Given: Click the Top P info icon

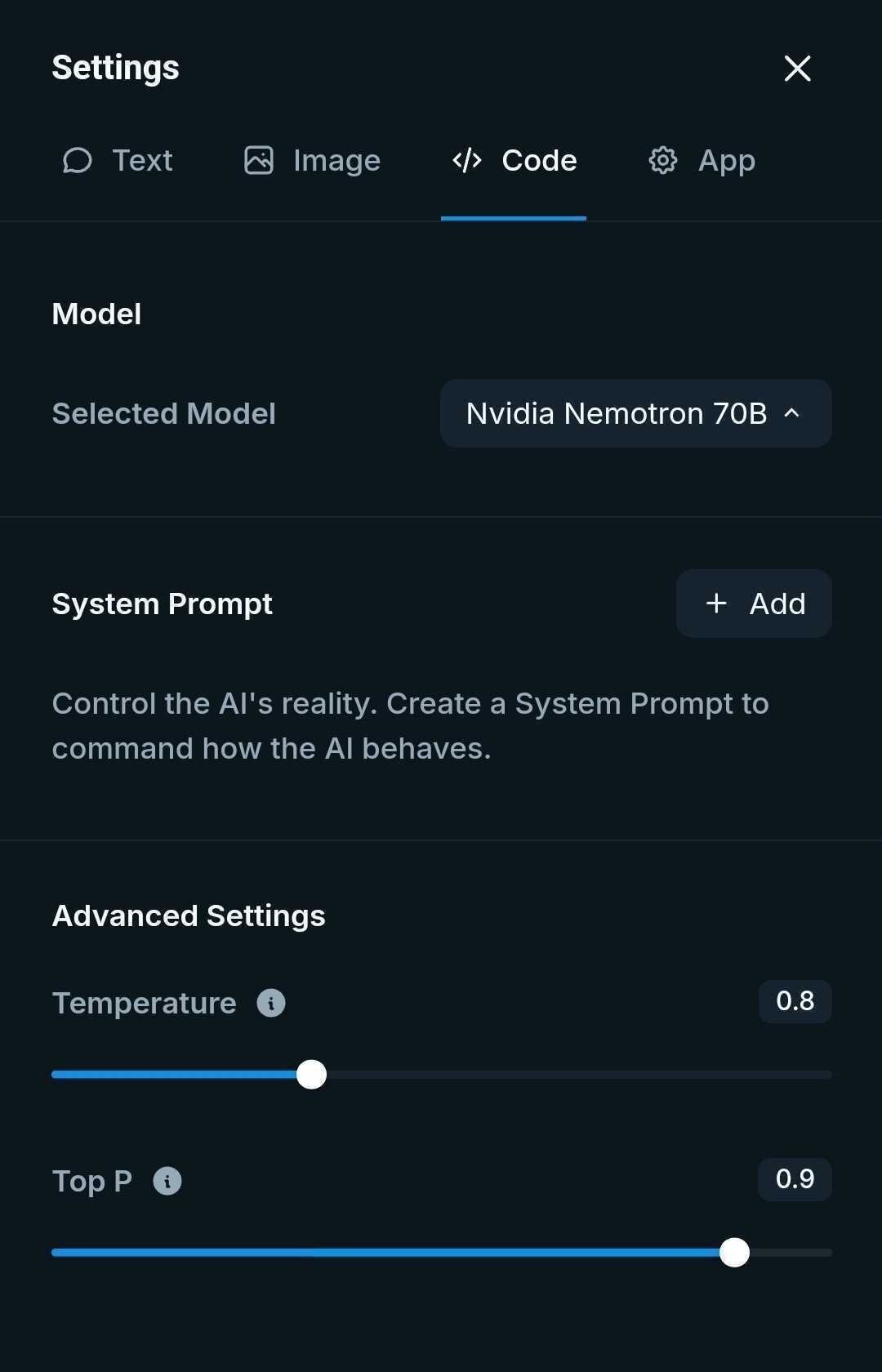Looking at the screenshot, I should click(167, 1181).
